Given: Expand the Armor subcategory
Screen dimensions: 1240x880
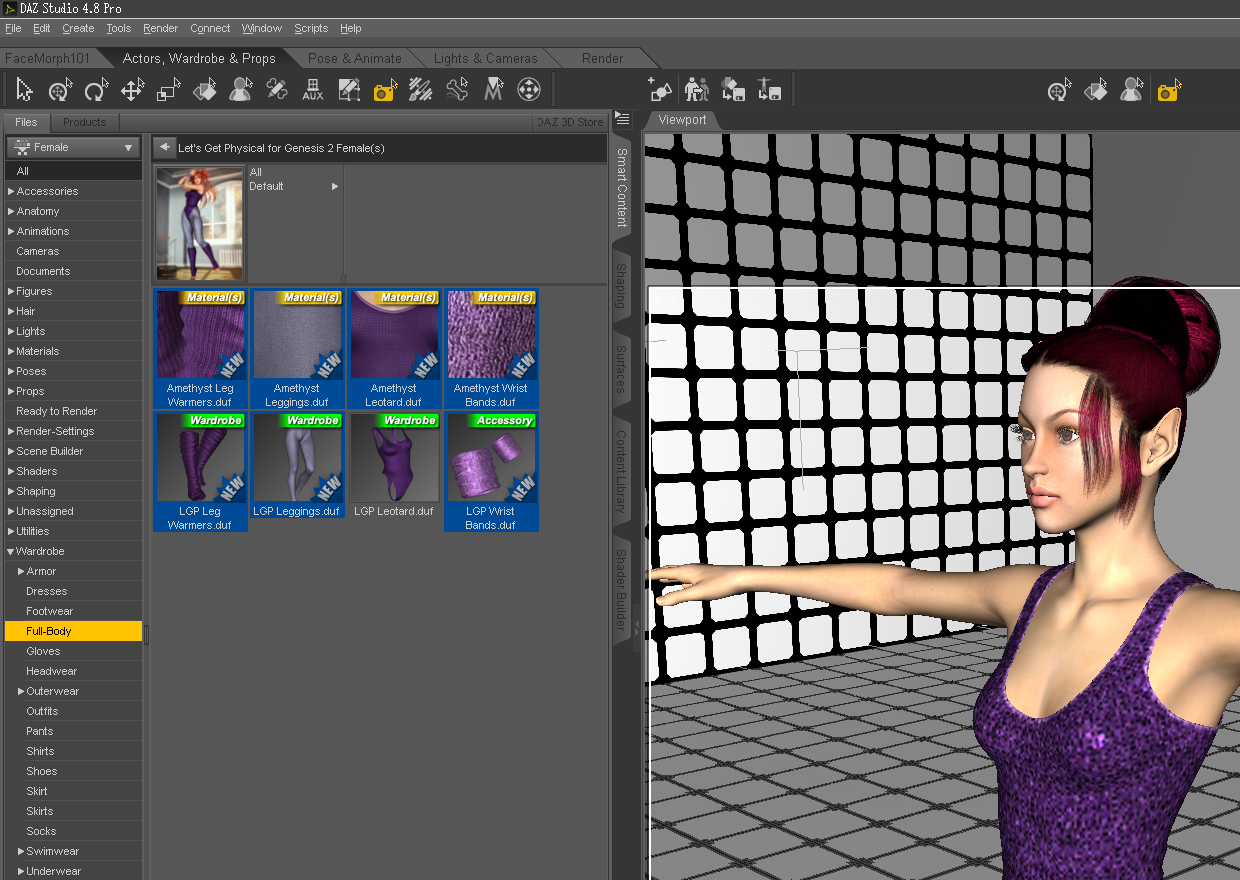Looking at the screenshot, I should pyautogui.click(x=21, y=571).
